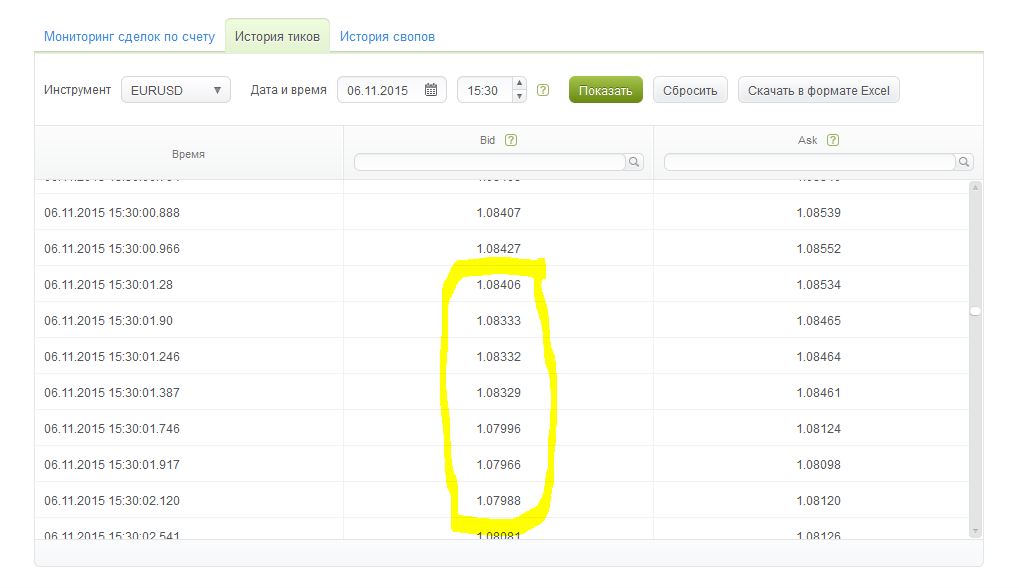
Task: Click search icon in Bid filter
Action: pos(635,162)
